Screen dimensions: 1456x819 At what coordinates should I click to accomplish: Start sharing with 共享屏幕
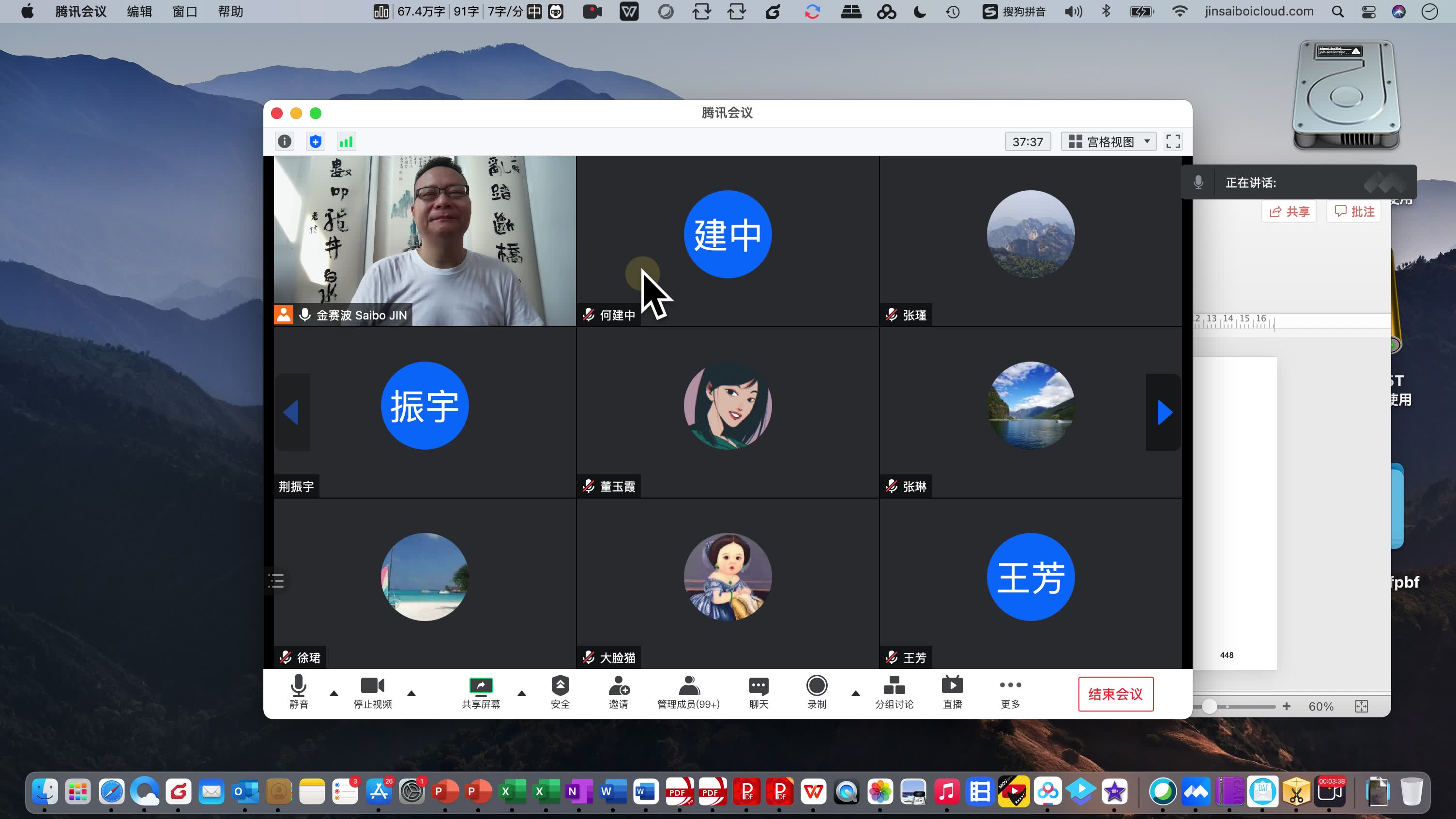[481, 692]
